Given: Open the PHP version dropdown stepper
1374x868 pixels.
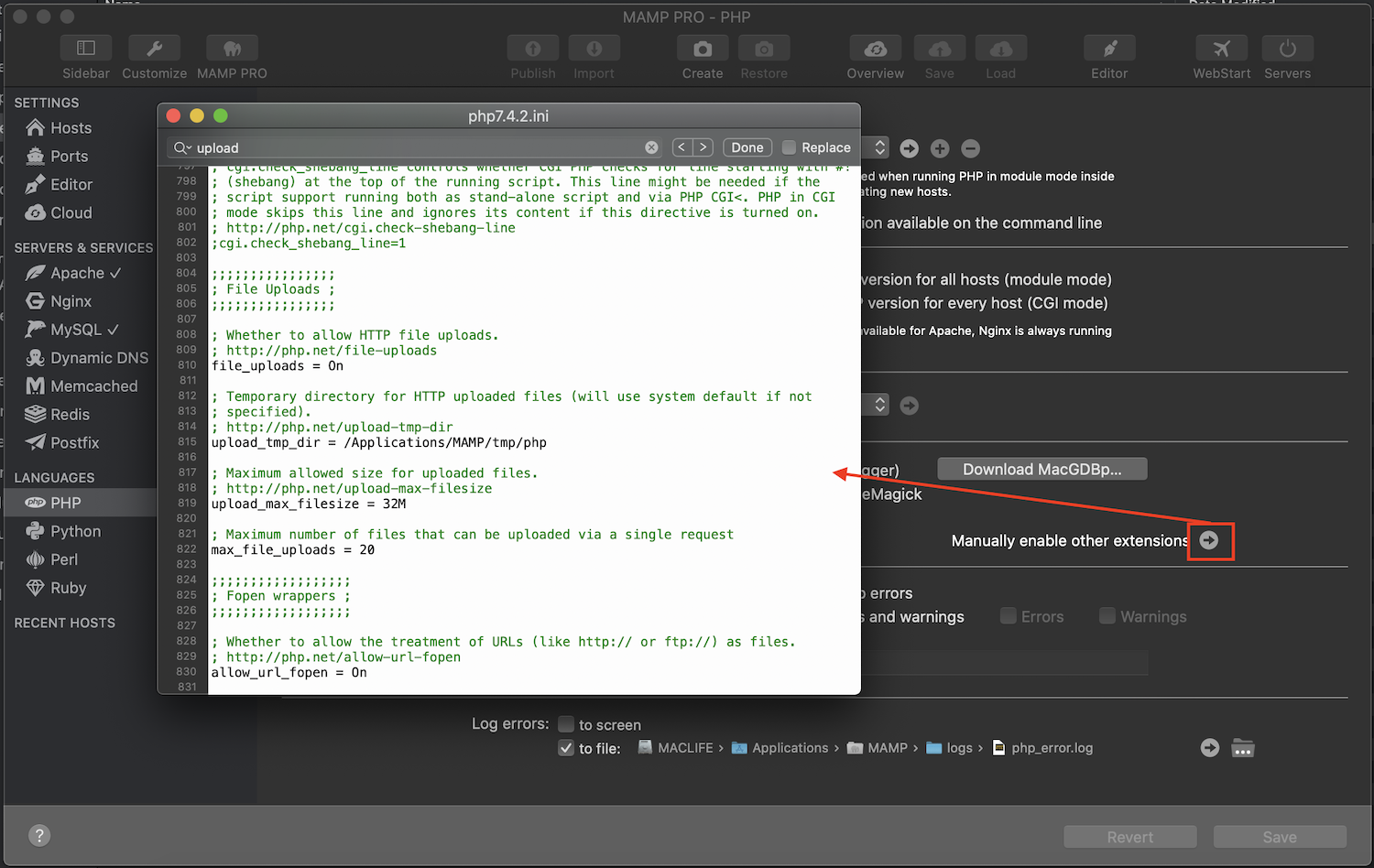Looking at the screenshot, I should pyautogui.click(x=879, y=147).
